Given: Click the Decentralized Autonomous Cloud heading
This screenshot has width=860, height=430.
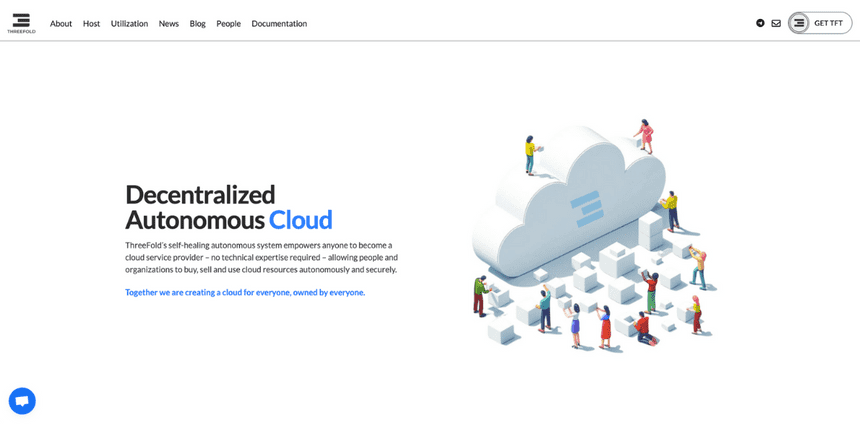Looking at the screenshot, I should (x=229, y=207).
